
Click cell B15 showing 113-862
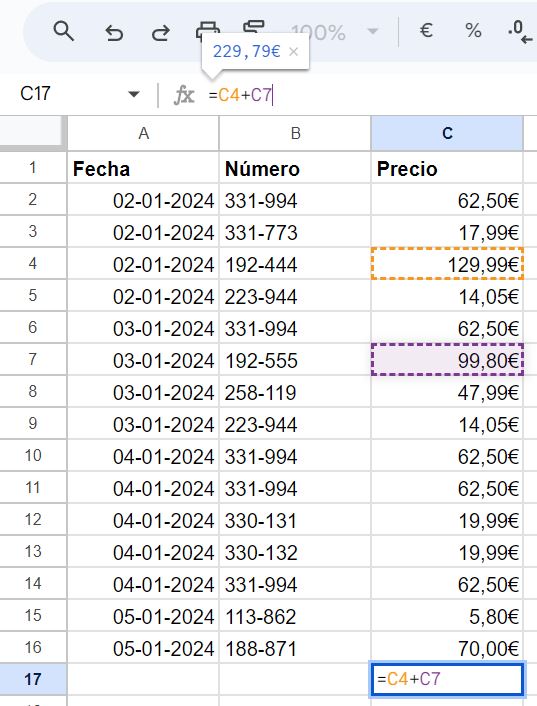(x=295, y=616)
